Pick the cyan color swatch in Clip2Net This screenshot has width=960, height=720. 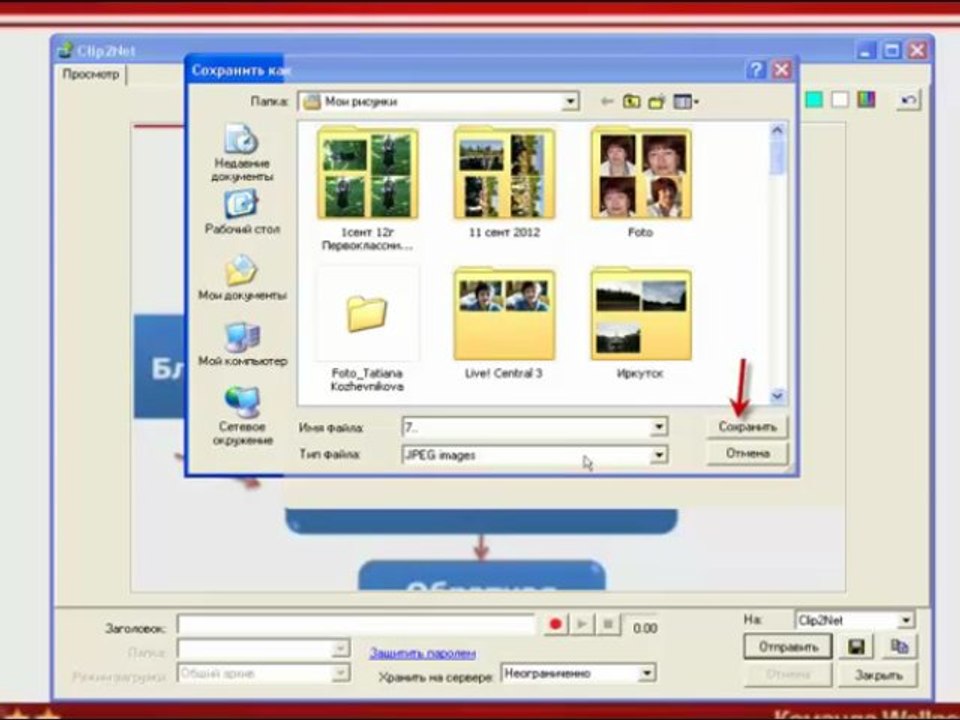click(814, 100)
